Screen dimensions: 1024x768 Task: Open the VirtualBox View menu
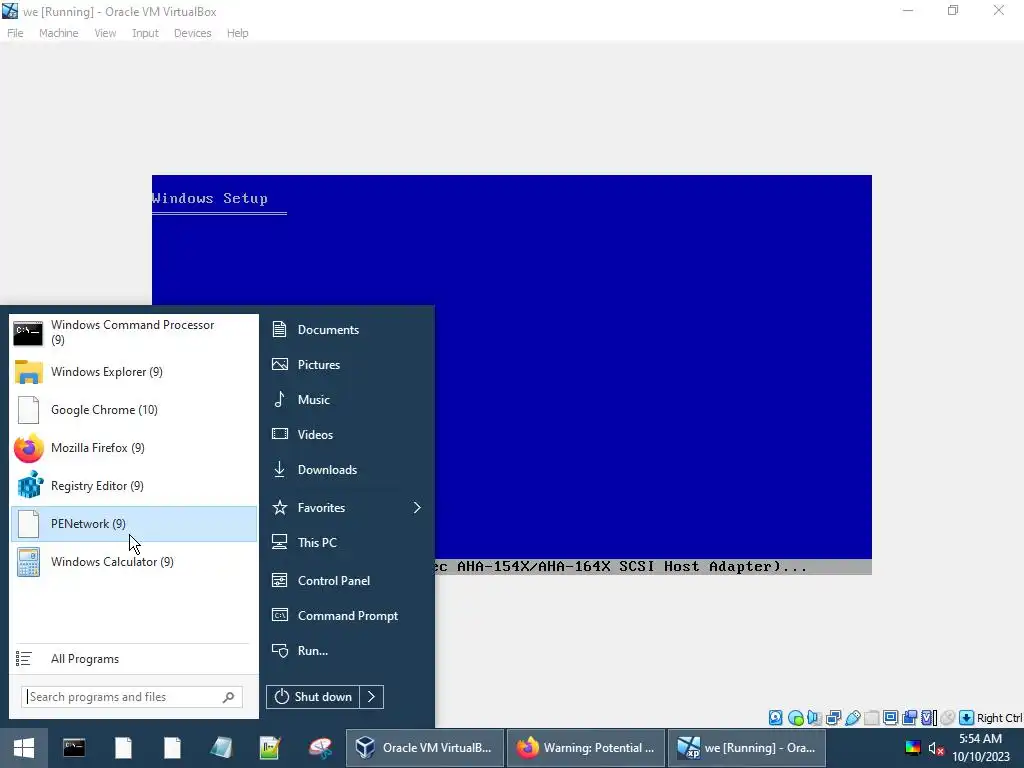(105, 33)
